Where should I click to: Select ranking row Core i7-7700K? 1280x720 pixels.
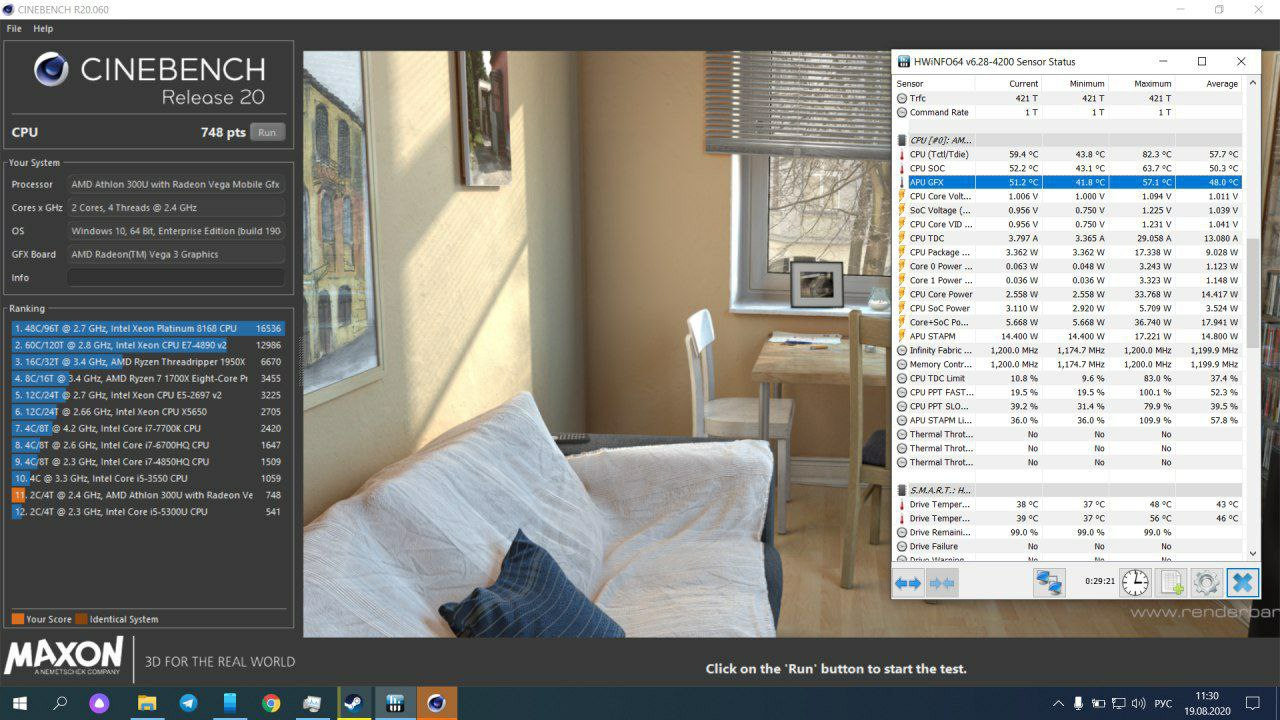coord(148,428)
